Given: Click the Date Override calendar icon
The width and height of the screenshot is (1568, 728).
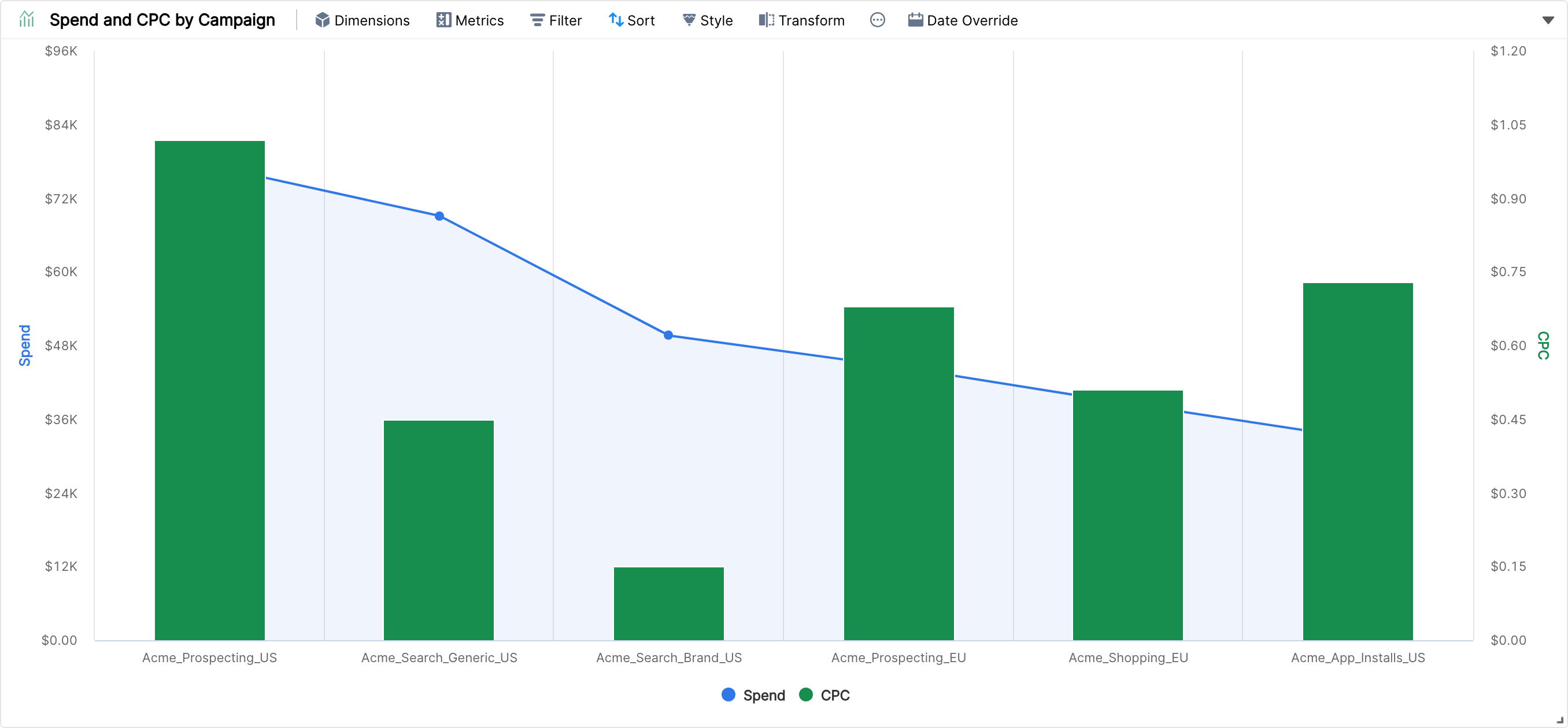Looking at the screenshot, I should (915, 20).
